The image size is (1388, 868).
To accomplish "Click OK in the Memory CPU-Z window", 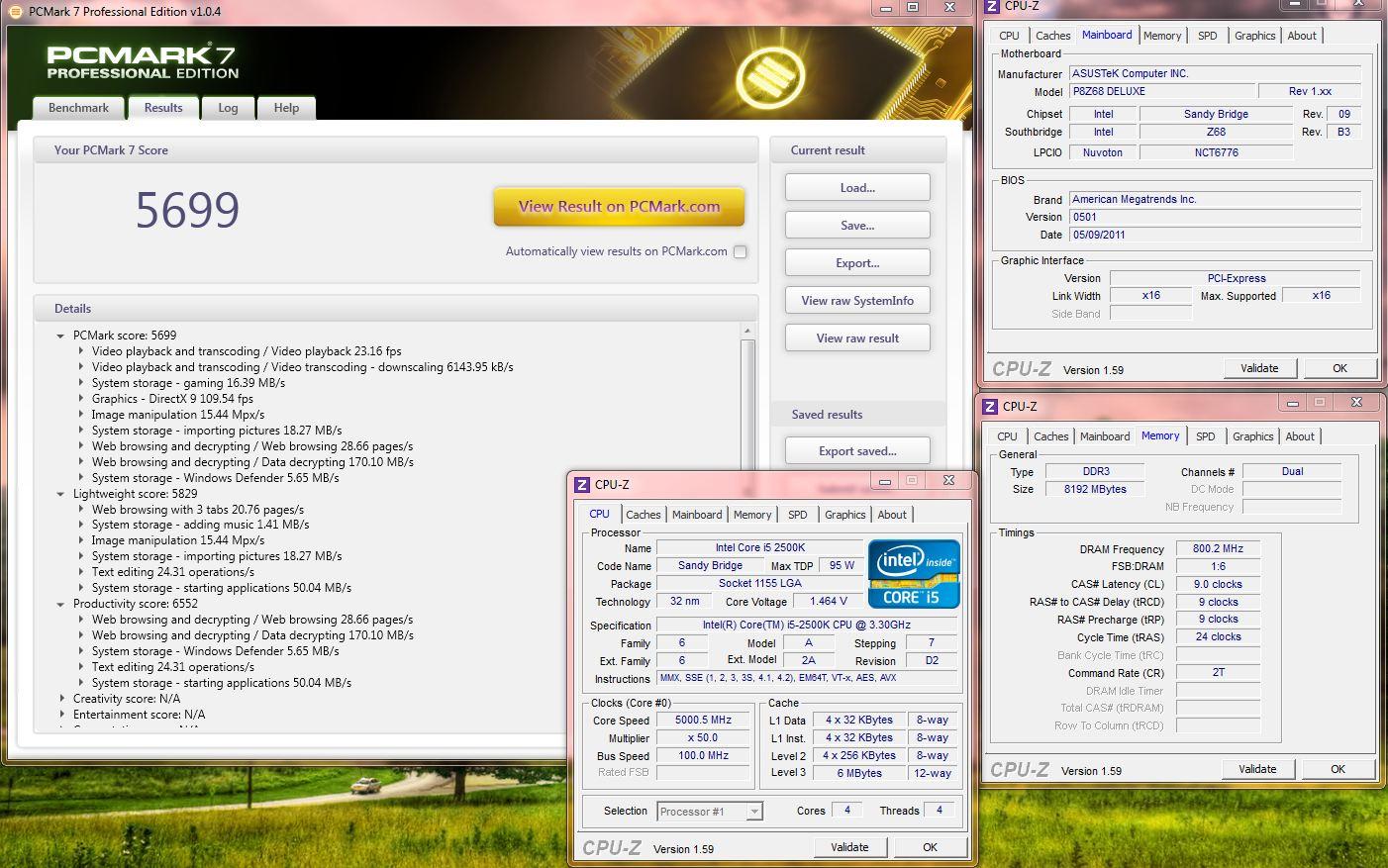I will tap(1338, 769).
